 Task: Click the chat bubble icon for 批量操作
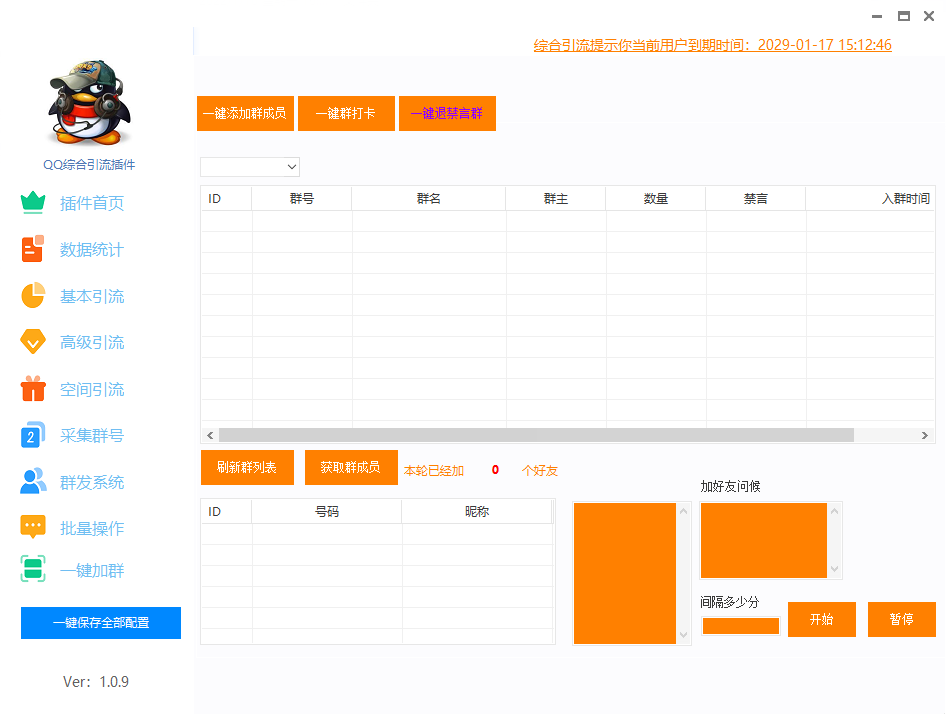click(33, 527)
